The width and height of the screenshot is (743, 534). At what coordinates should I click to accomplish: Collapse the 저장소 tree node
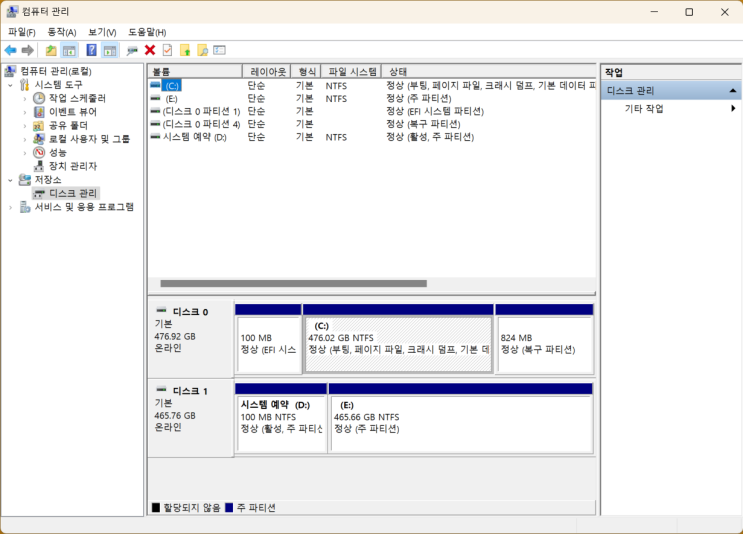click(x=10, y=181)
